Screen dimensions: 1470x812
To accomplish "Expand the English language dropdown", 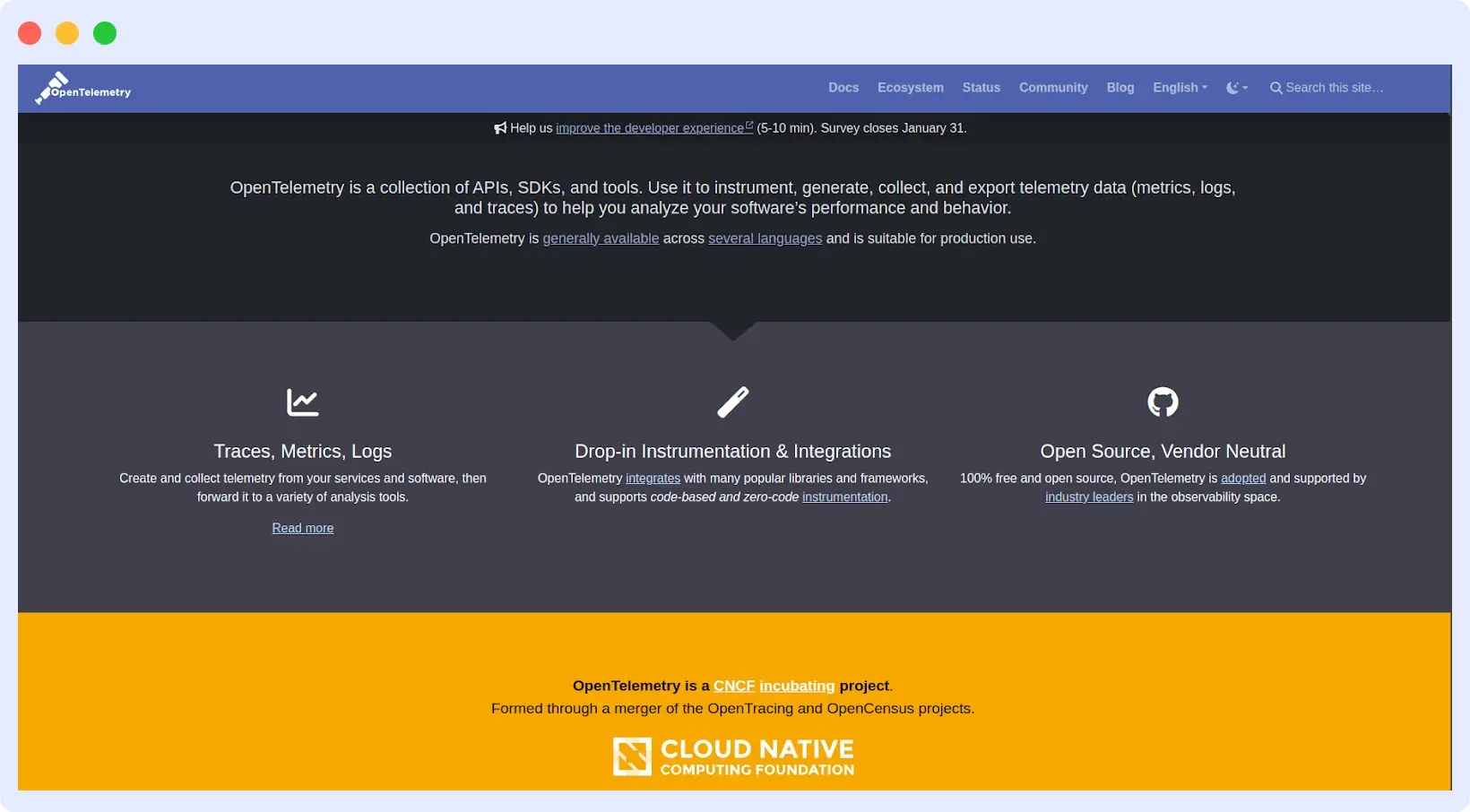I will click(x=1180, y=88).
